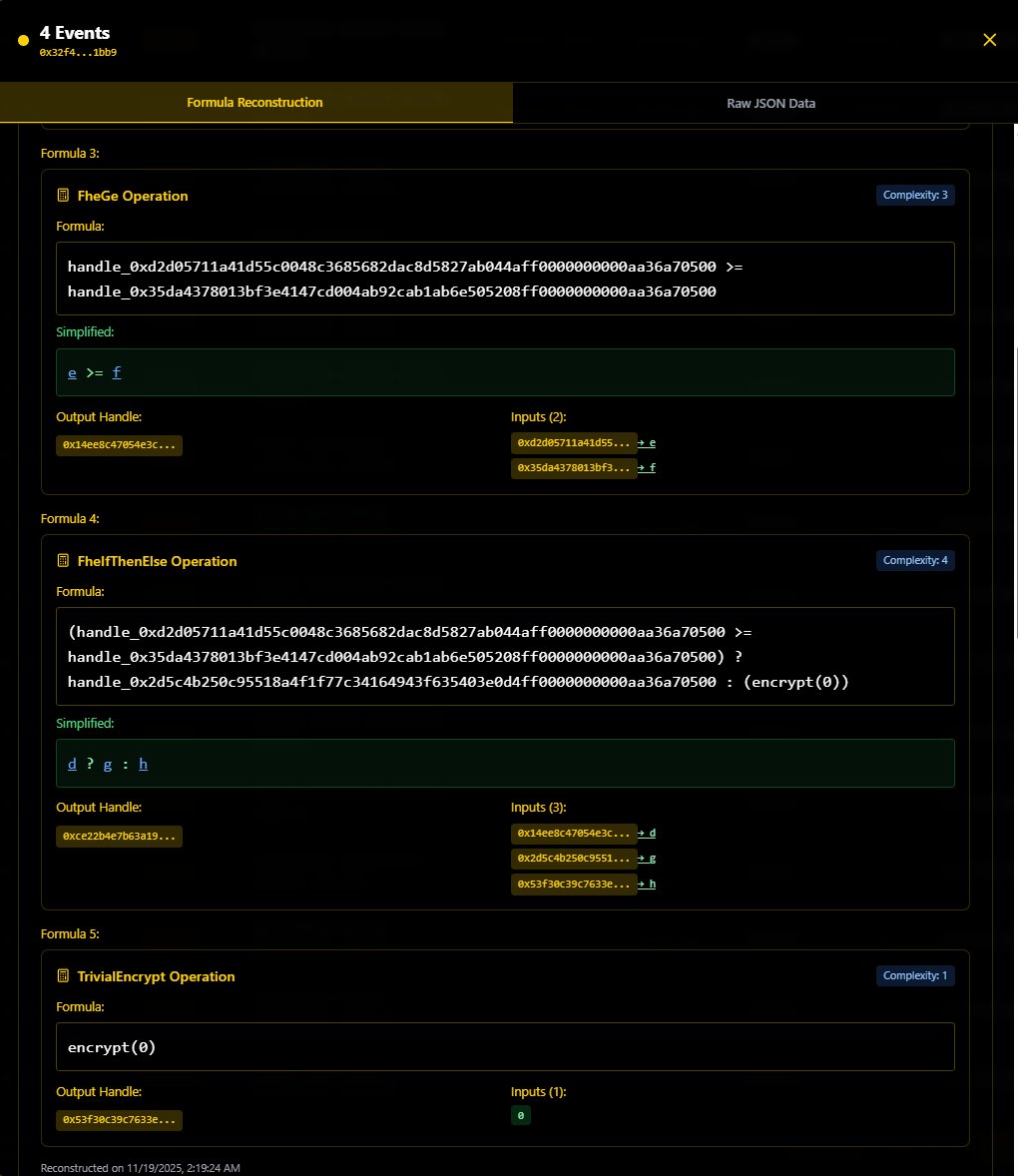The image size is (1018, 1176).
Task: Click underlined variable f in simplified formula
Action: click(116, 371)
